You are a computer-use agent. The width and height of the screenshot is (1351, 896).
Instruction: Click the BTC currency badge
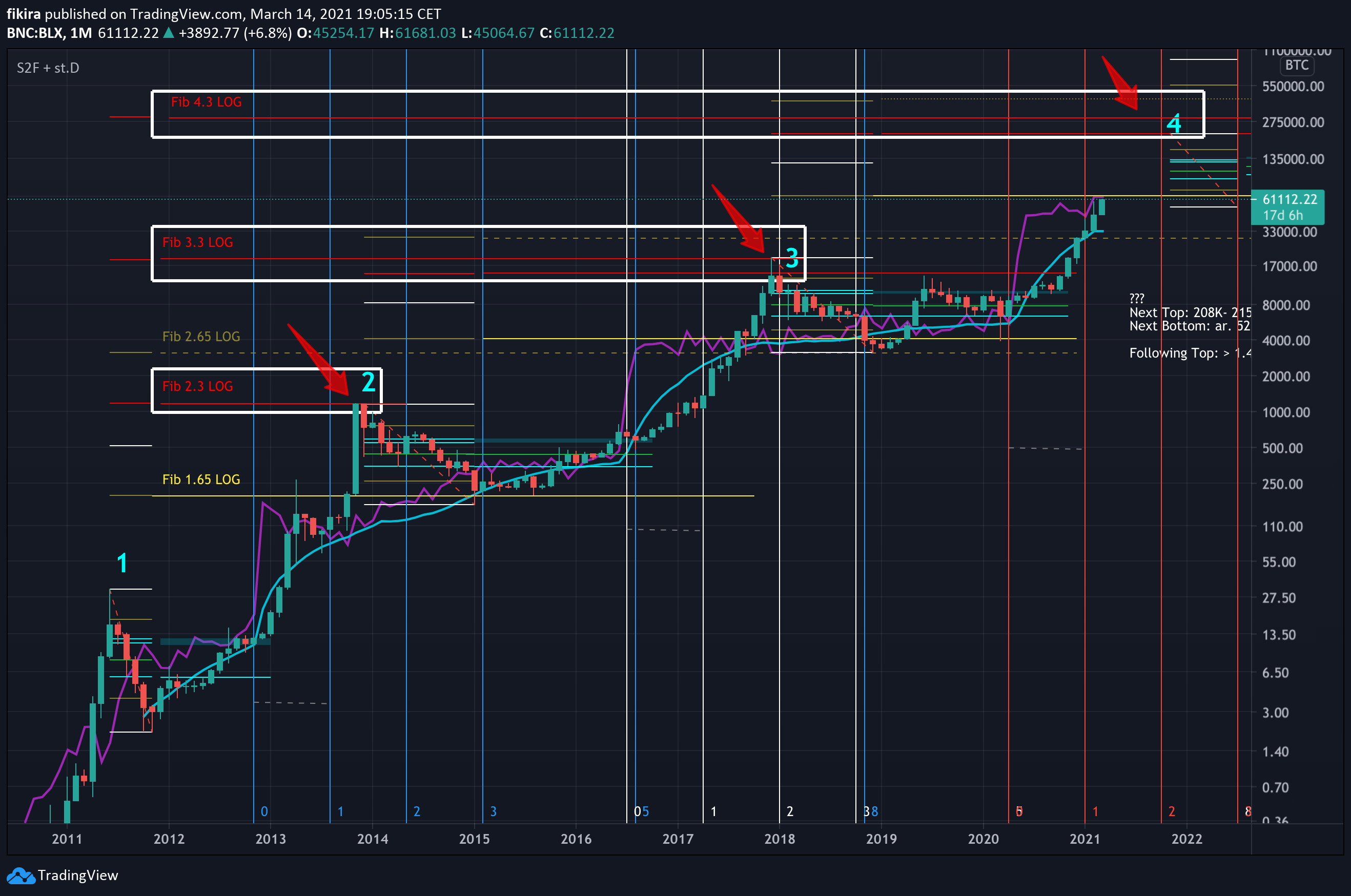1297,65
